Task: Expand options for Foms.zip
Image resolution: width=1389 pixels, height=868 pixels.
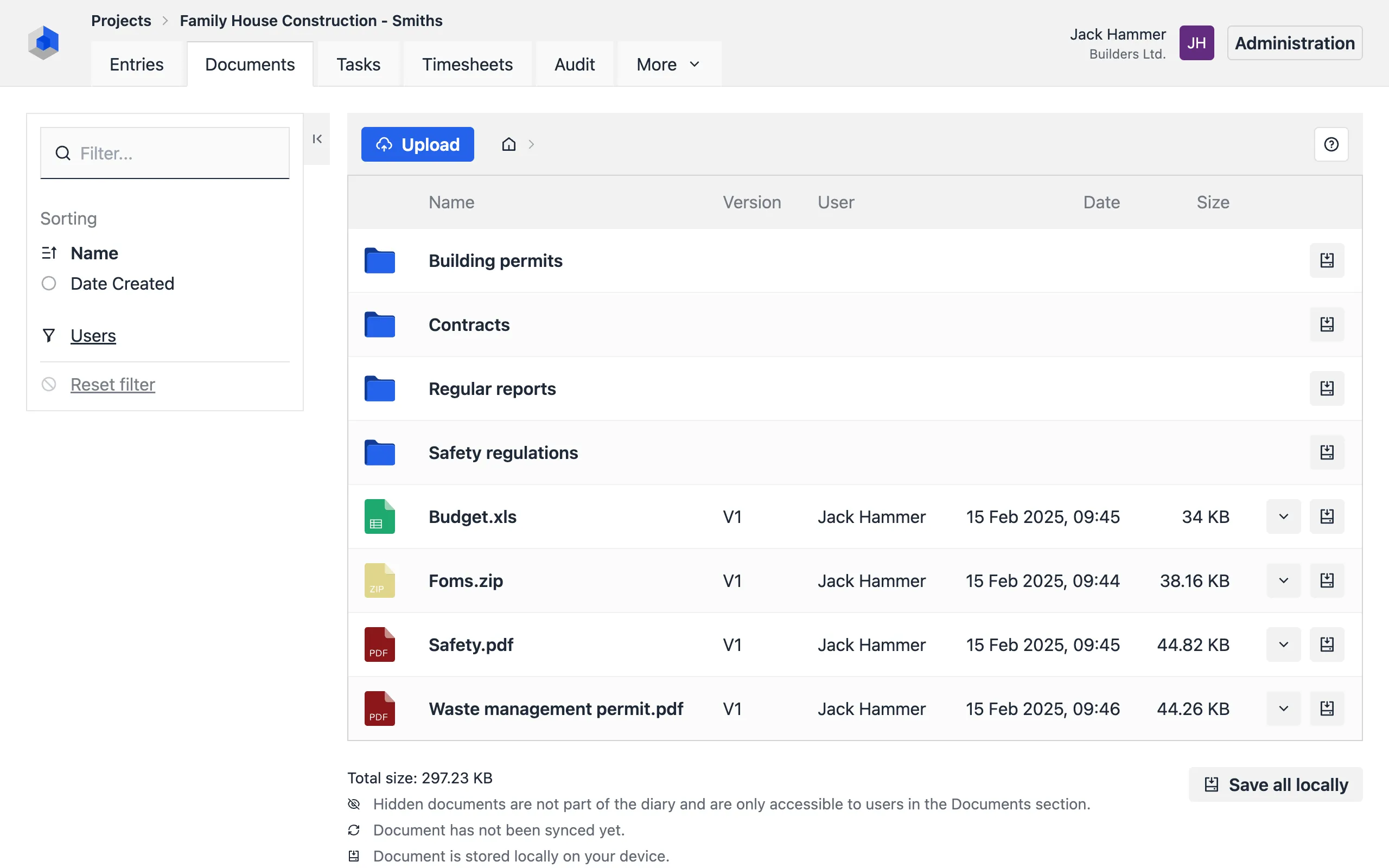Action: coord(1283,580)
